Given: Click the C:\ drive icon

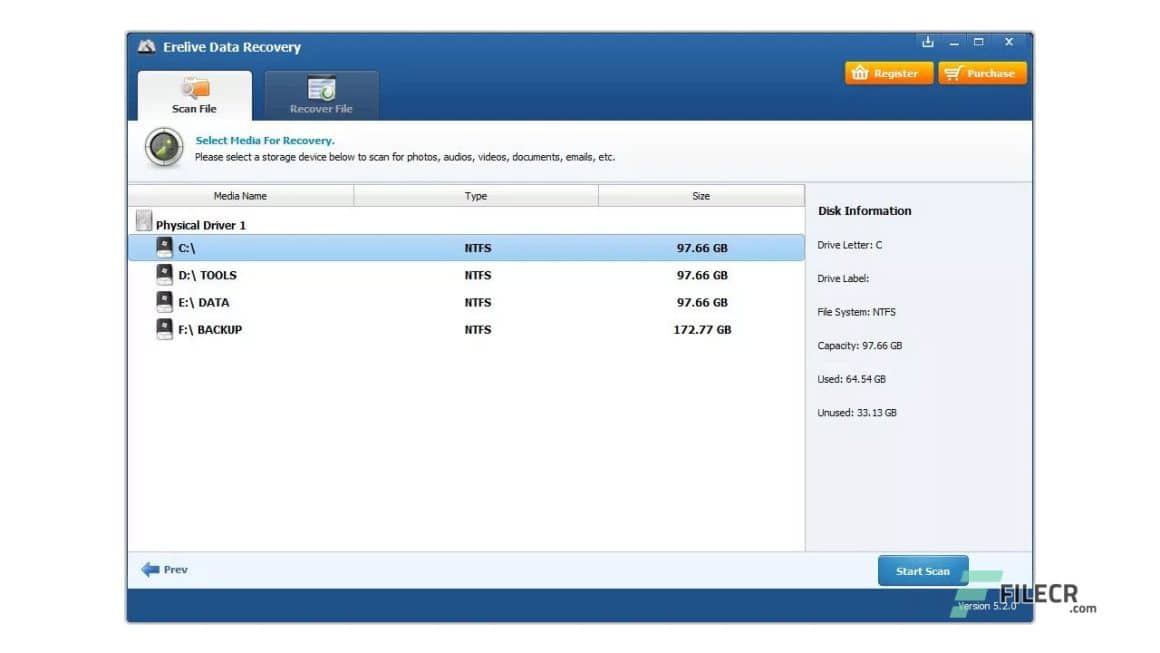Looking at the screenshot, I should (164, 247).
